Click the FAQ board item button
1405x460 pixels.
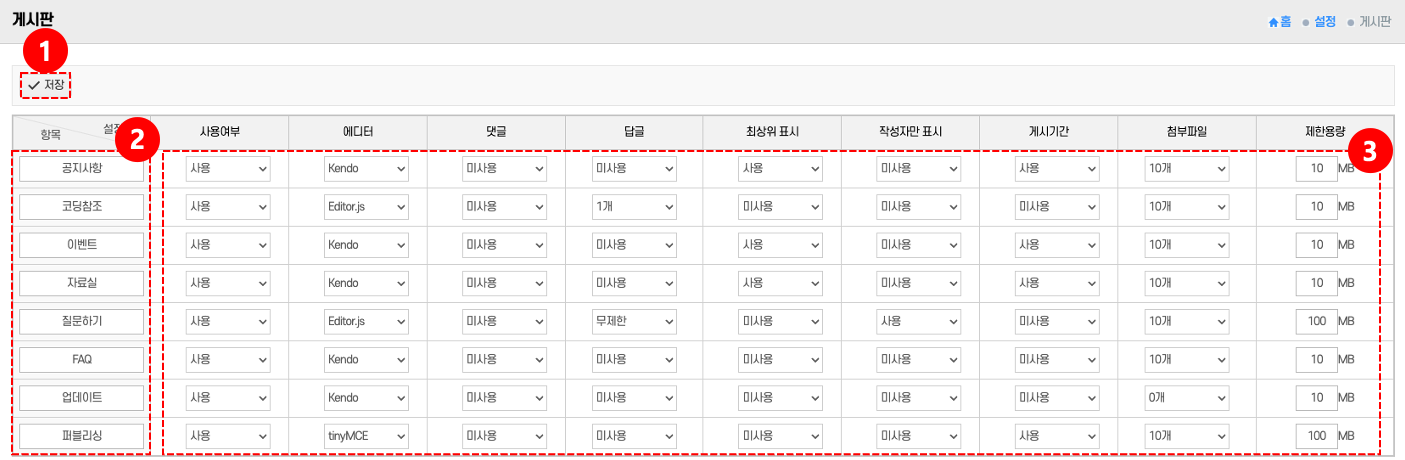pos(81,359)
